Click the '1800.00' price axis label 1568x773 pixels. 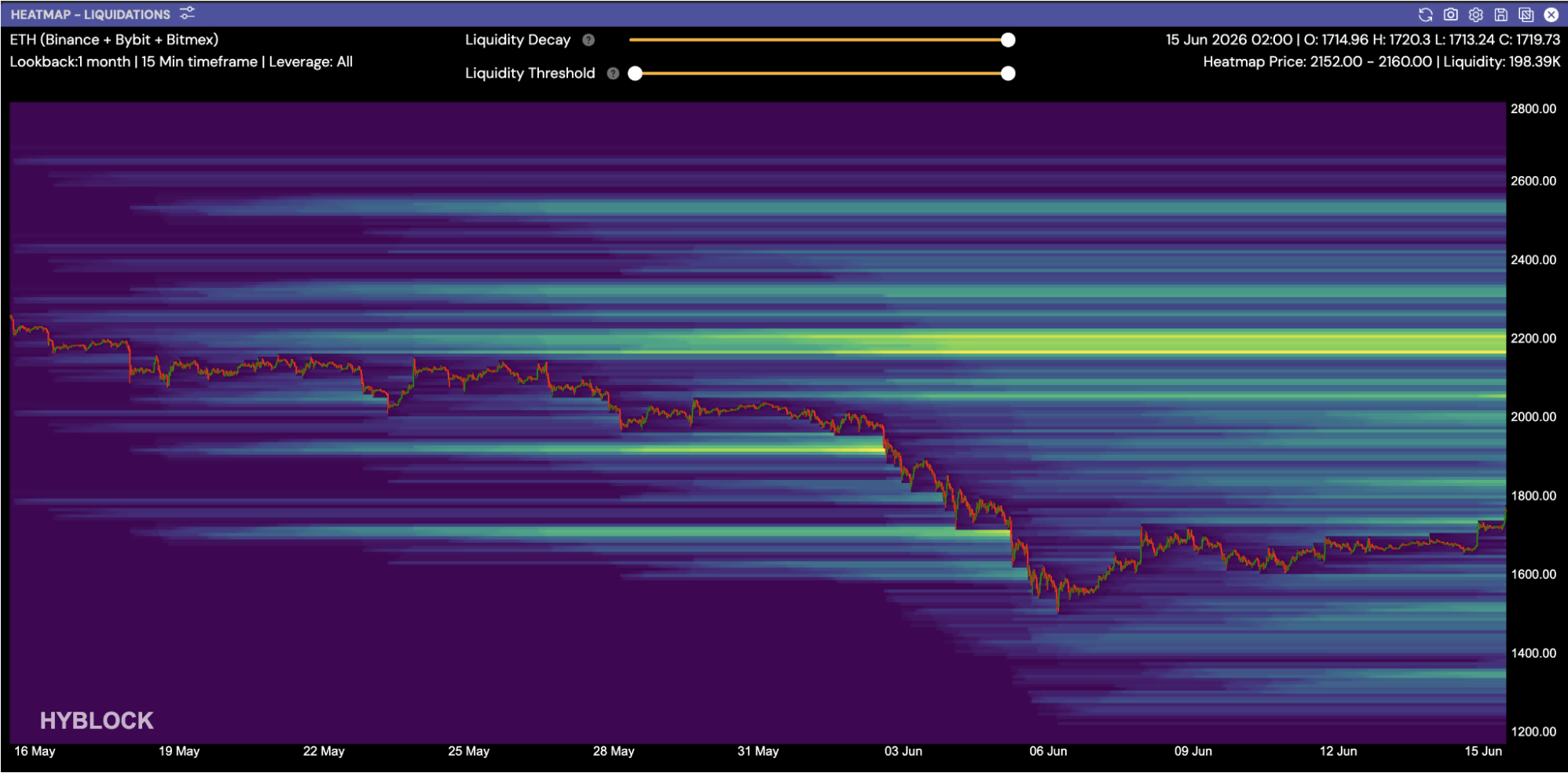tap(1533, 496)
